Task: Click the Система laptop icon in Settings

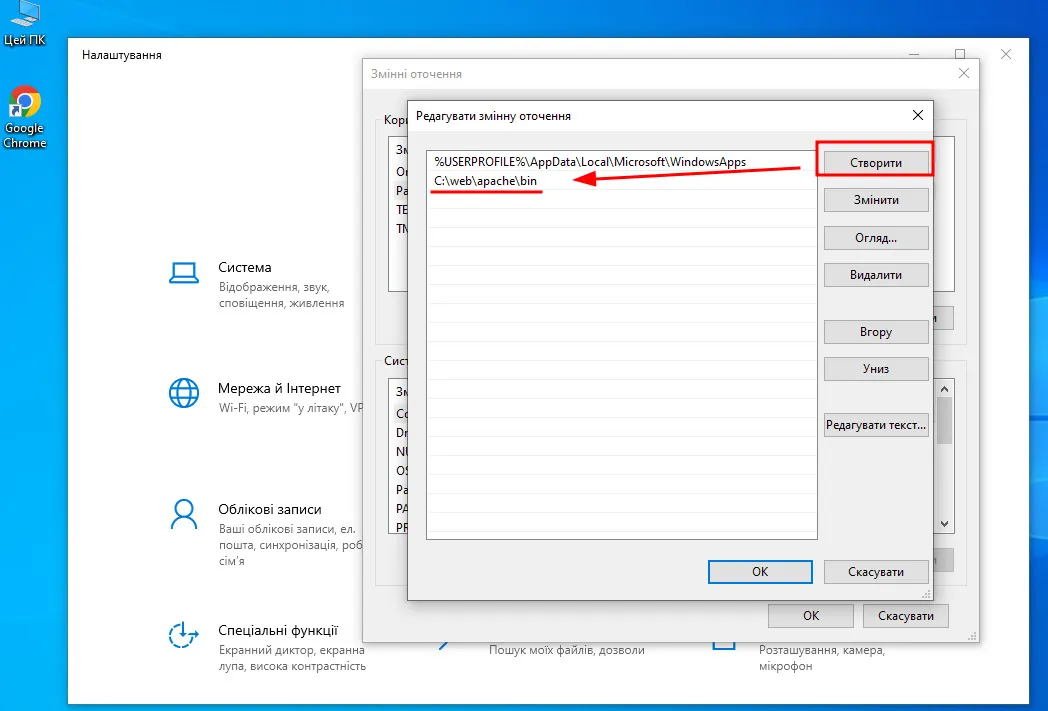Action: pos(183,274)
